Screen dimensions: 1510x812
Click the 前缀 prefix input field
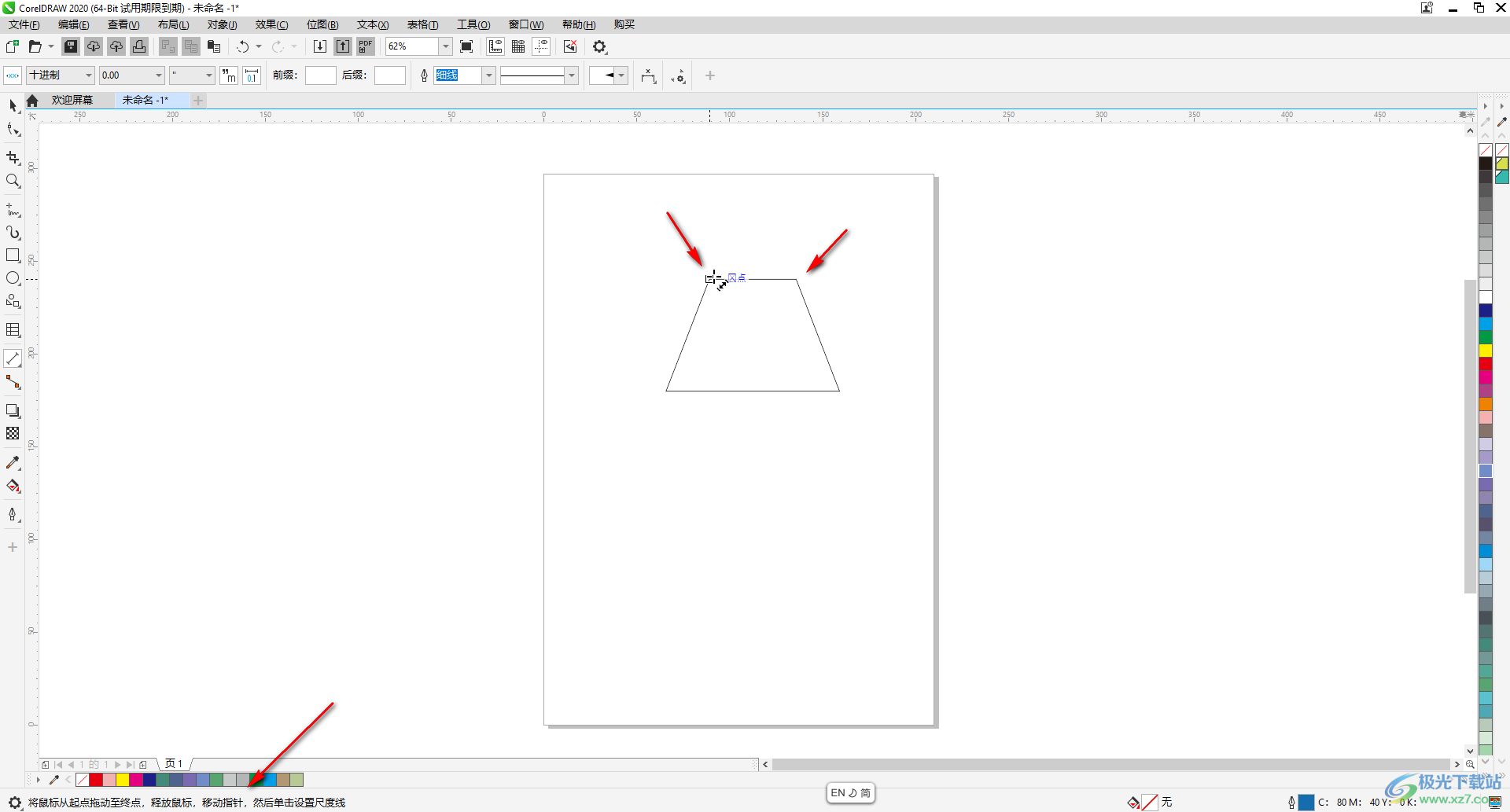(x=320, y=75)
